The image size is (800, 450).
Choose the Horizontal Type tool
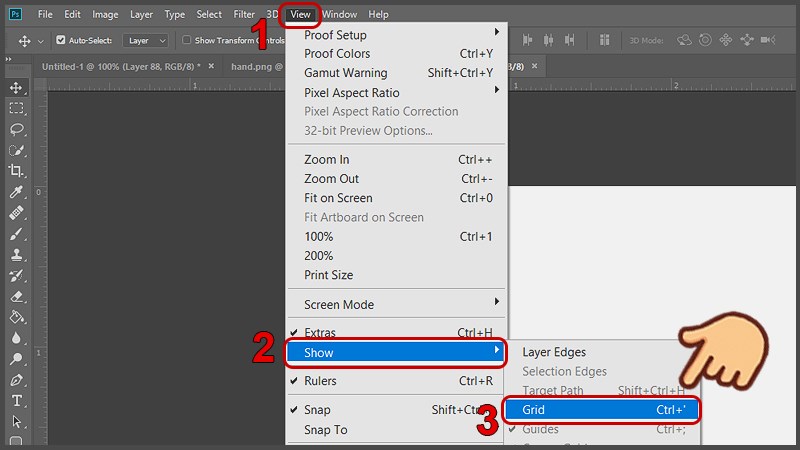(x=17, y=401)
